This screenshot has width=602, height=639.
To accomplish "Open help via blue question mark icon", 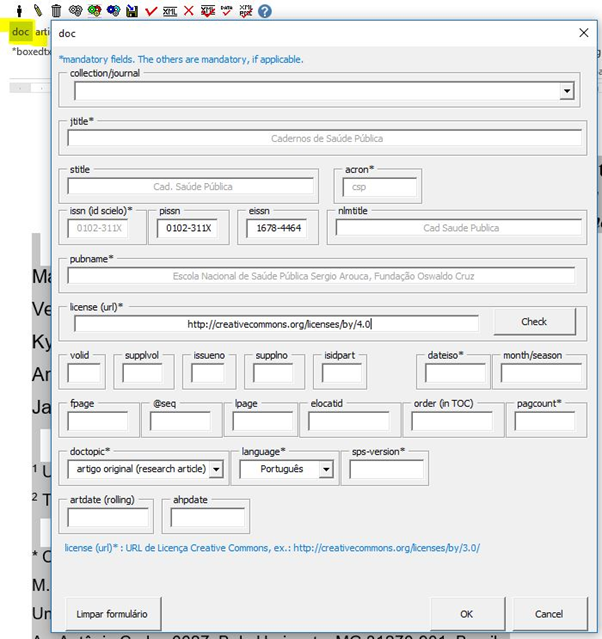I will tap(265, 11).
